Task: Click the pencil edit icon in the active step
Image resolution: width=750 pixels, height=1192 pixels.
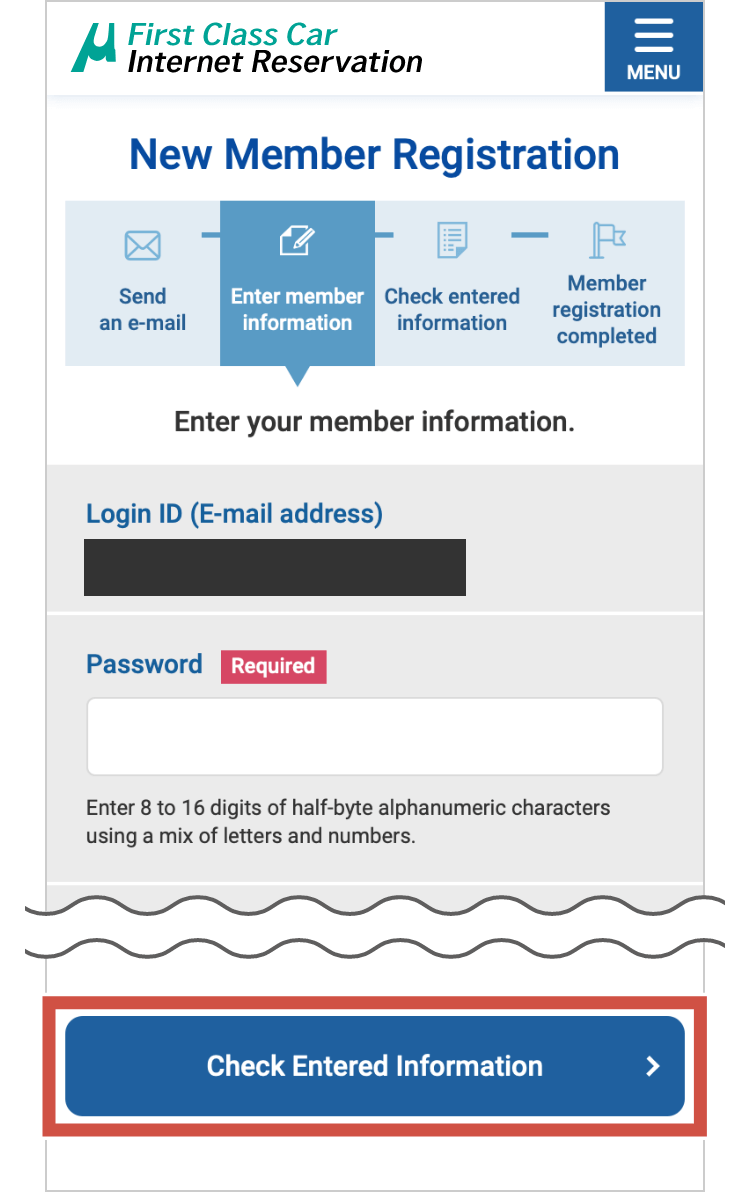Action: coord(297,241)
